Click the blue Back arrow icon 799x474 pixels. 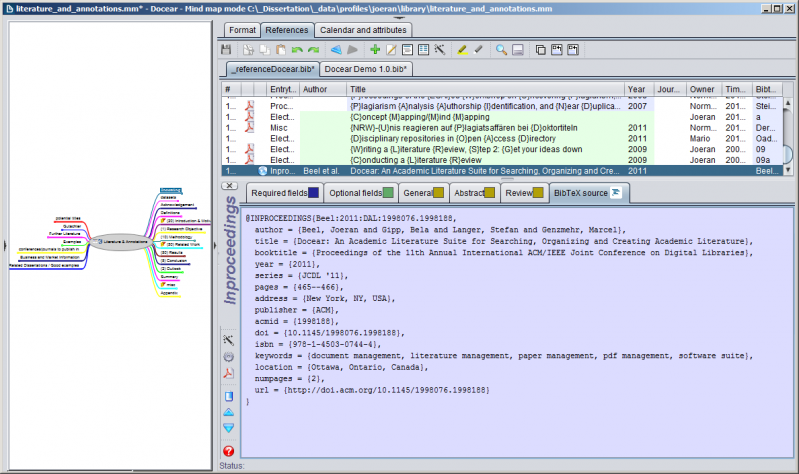336,49
